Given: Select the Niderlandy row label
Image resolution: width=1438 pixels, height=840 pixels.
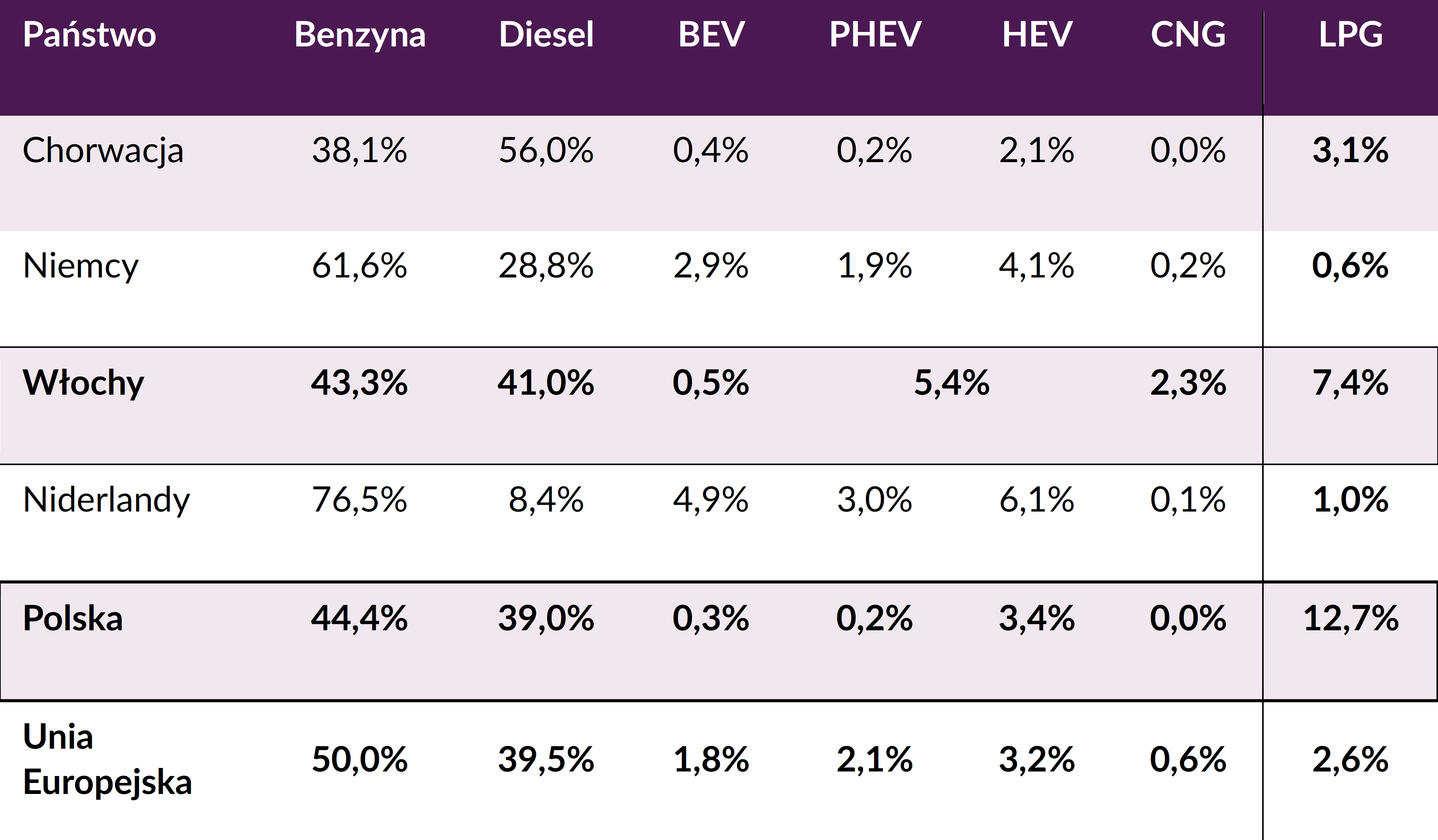Looking at the screenshot, I should click(x=106, y=500).
